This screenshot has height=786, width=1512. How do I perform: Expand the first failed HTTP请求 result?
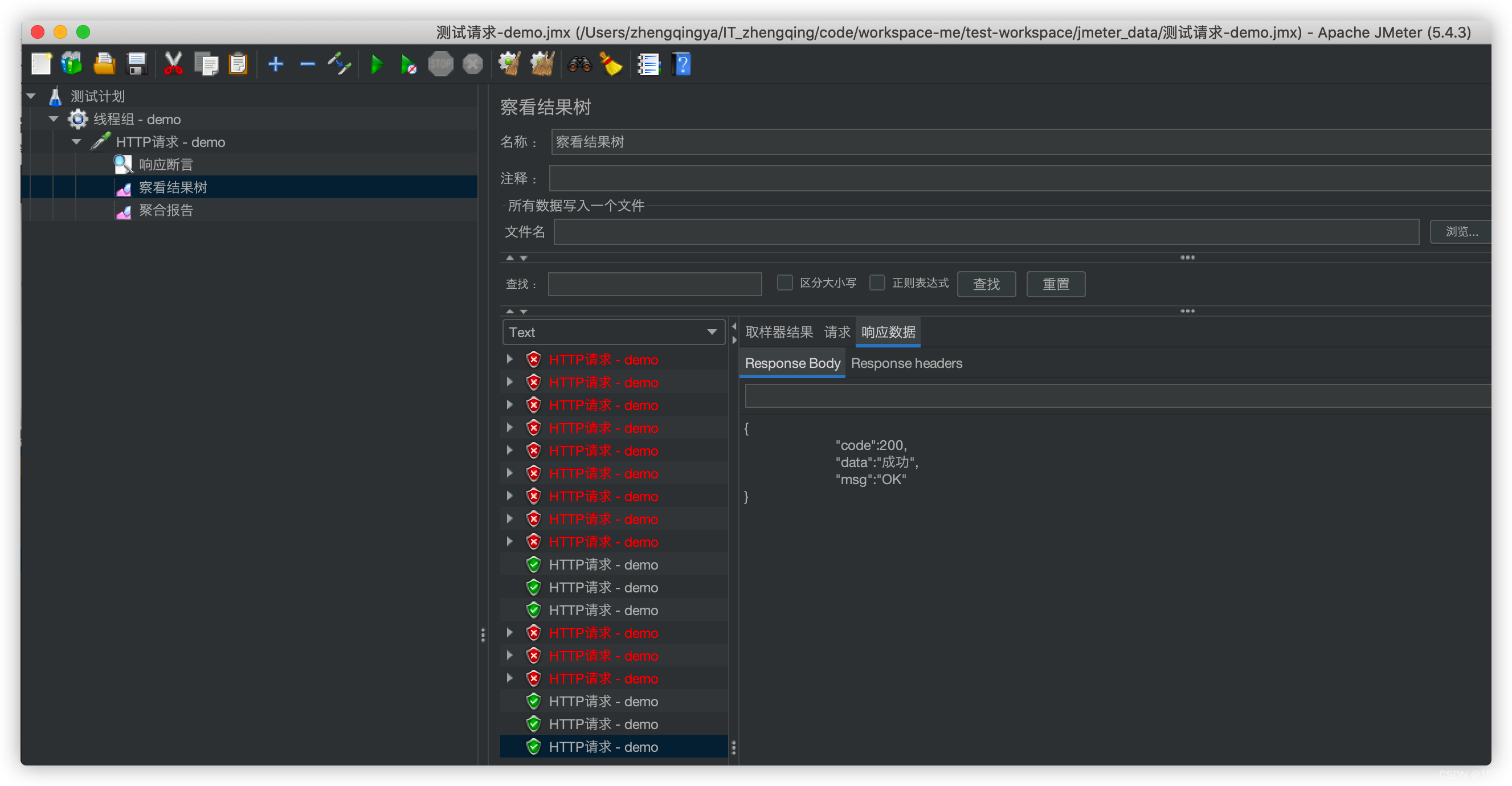(509, 359)
